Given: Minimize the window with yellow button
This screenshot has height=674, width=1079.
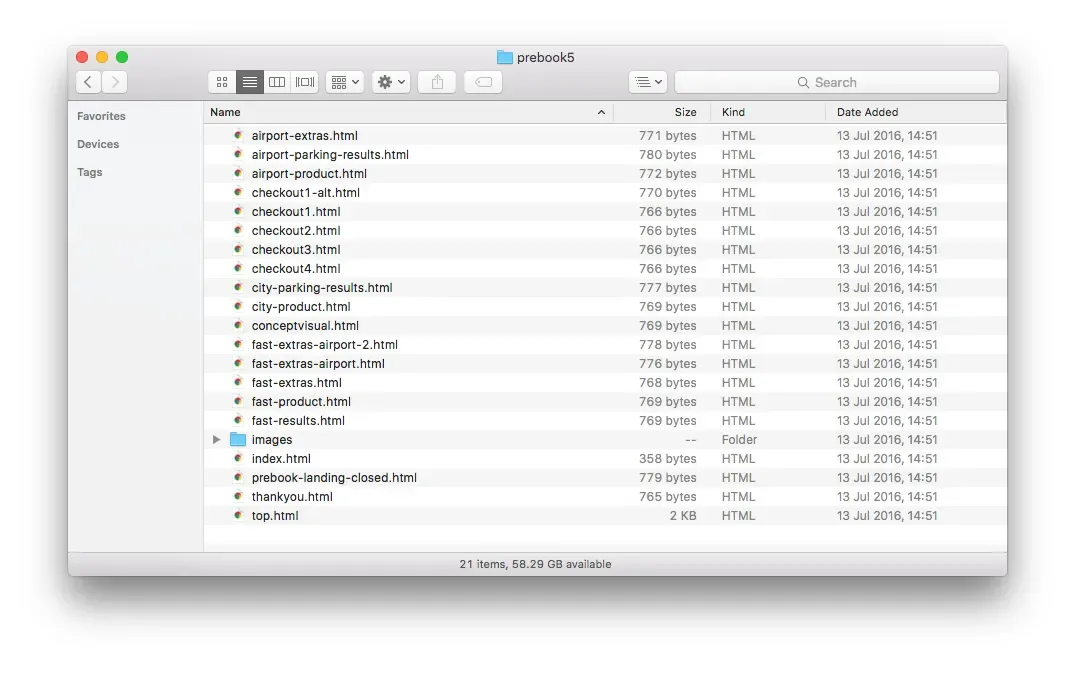Looking at the screenshot, I should (102, 57).
